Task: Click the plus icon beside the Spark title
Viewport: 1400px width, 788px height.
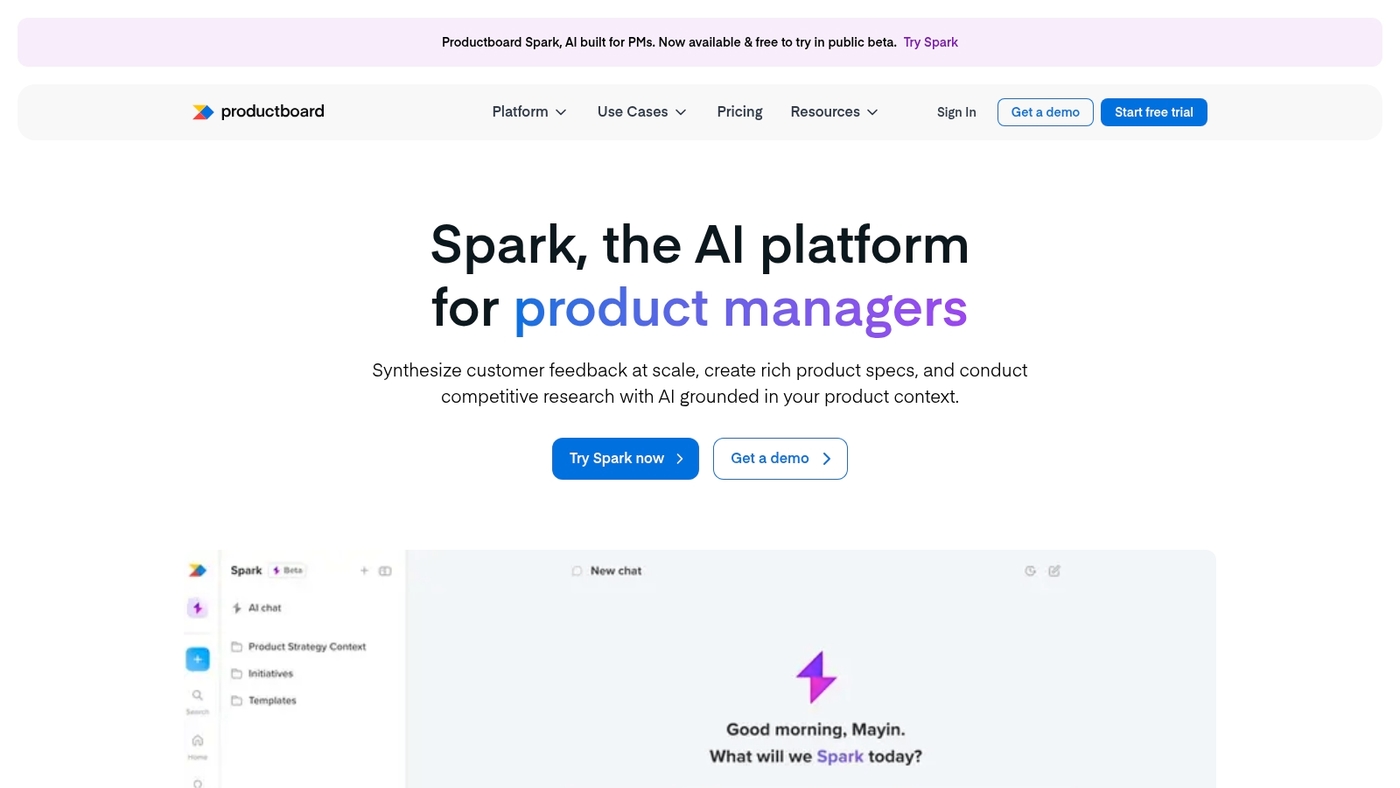Action: [364, 570]
